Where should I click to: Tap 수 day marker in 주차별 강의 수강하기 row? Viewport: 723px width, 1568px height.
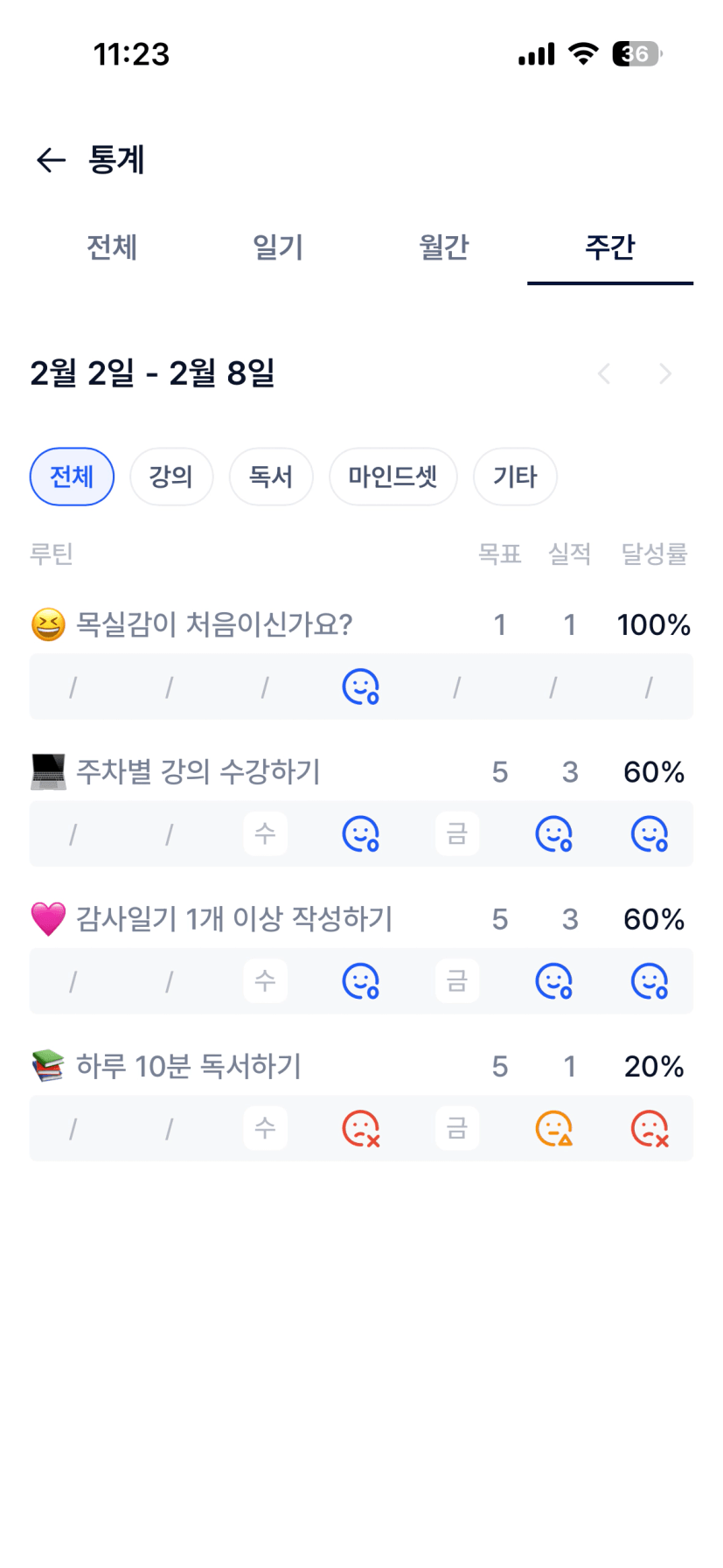pyautogui.click(x=265, y=833)
